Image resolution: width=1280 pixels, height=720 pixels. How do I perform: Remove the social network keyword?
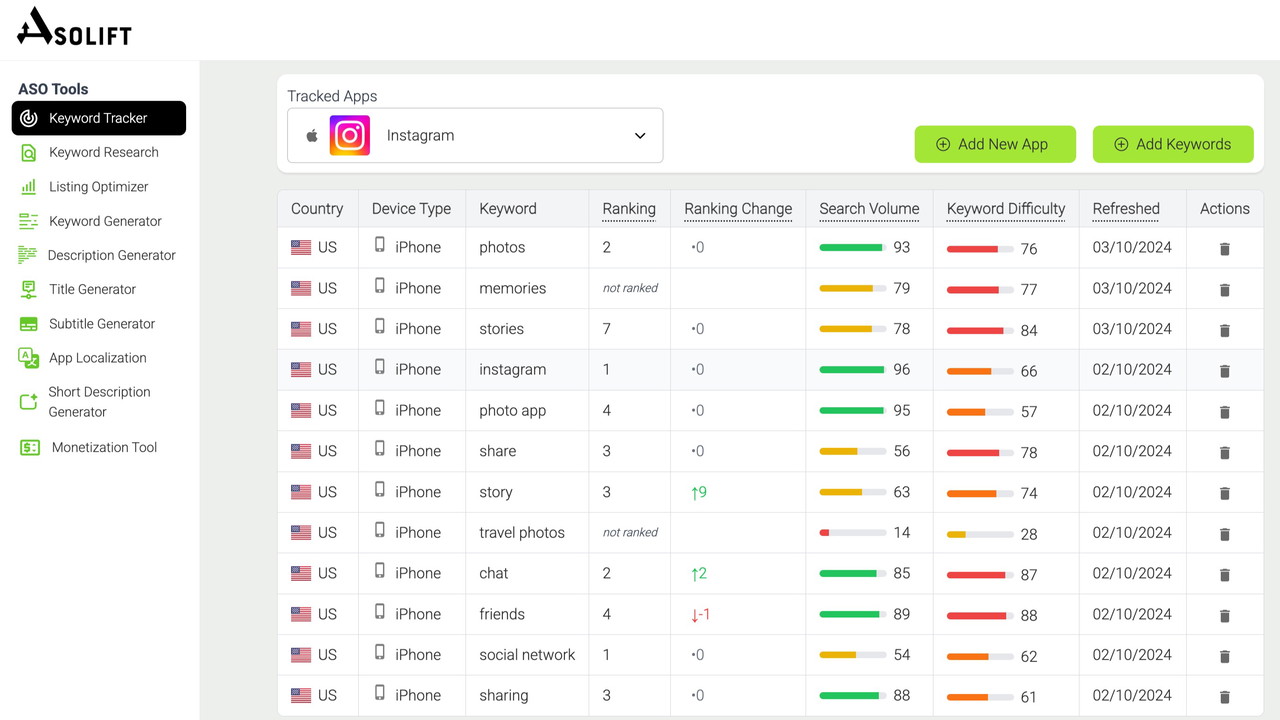[x=1225, y=657]
